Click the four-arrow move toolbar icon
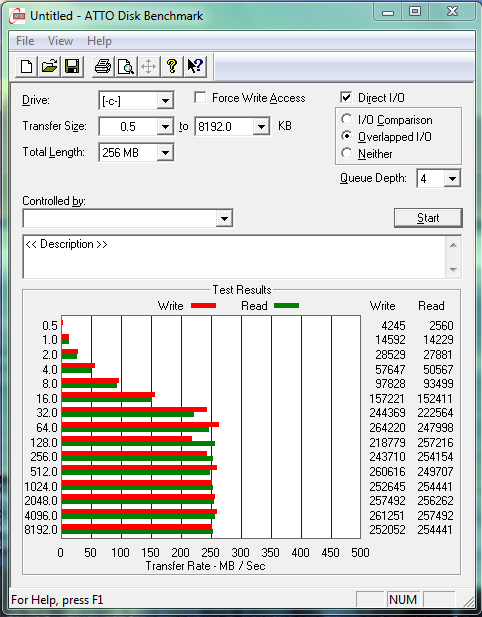The height and width of the screenshot is (617, 482). 149,66
